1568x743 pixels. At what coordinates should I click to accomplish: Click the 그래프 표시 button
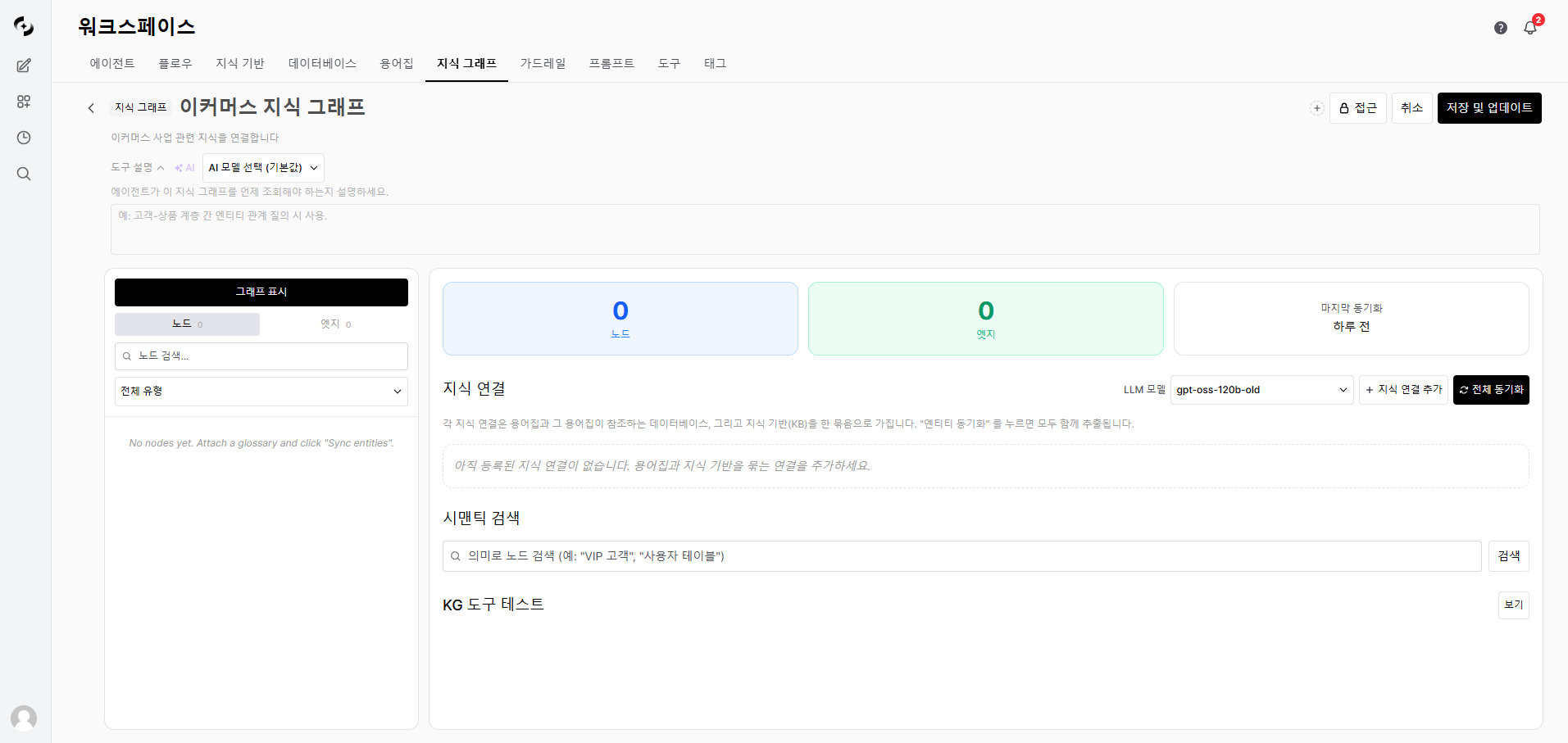(x=261, y=292)
